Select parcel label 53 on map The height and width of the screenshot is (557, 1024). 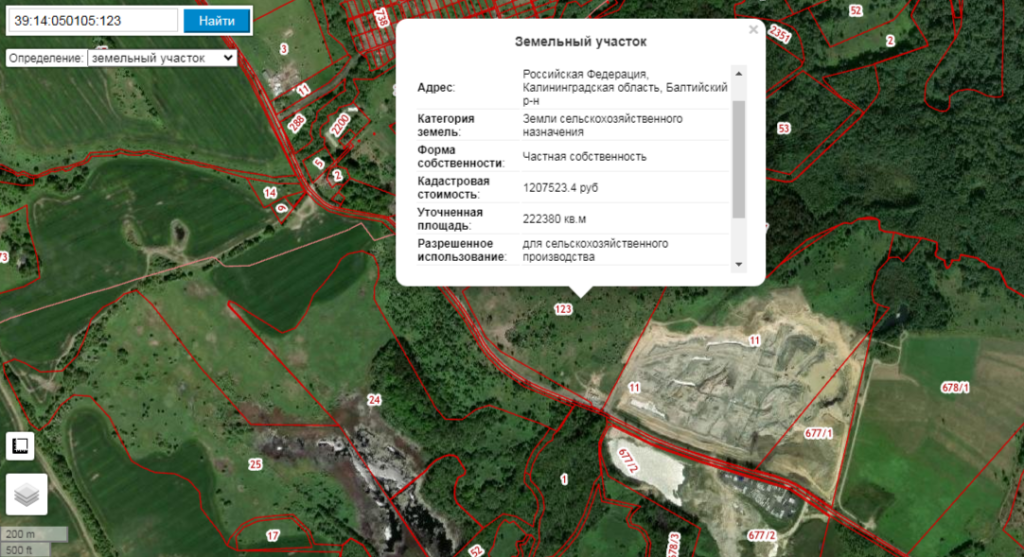[x=783, y=129]
